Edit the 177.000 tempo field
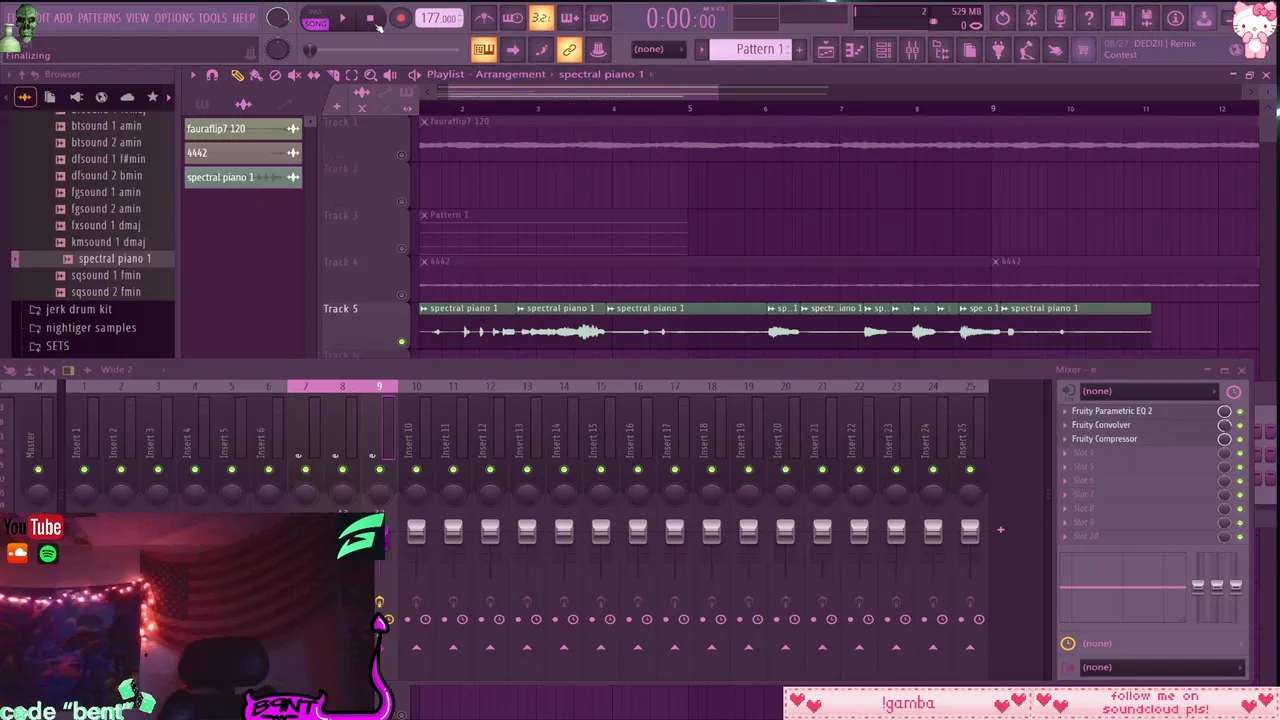This screenshot has width=1280, height=720. click(439, 18)
